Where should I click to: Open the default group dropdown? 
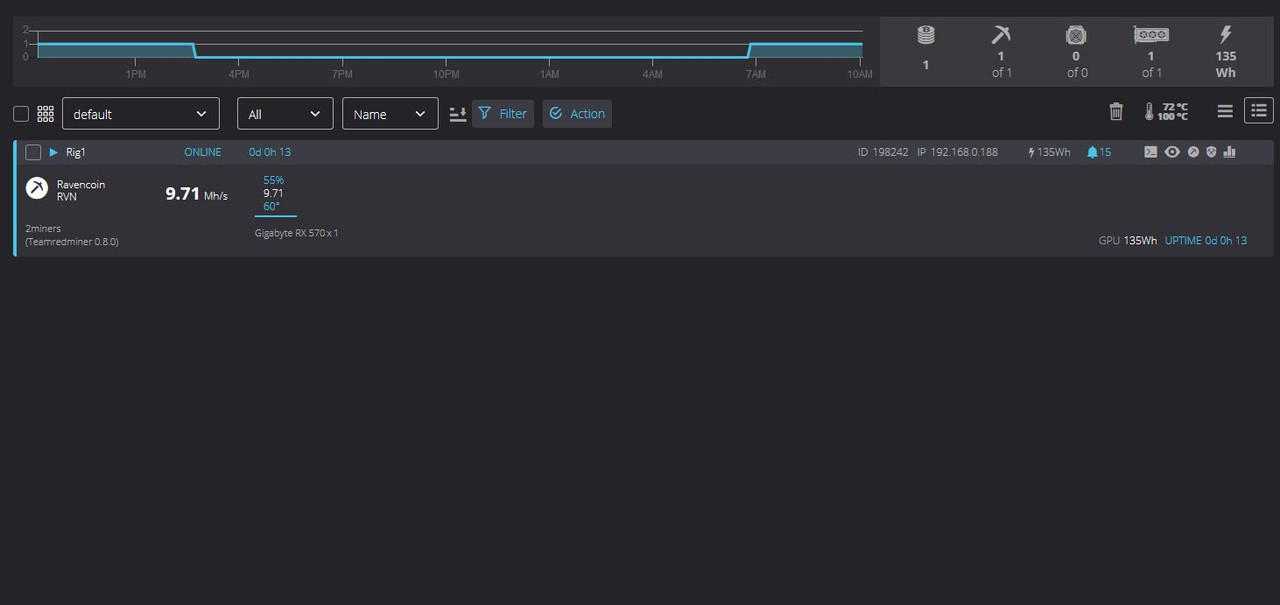click(x=141, y=114)
